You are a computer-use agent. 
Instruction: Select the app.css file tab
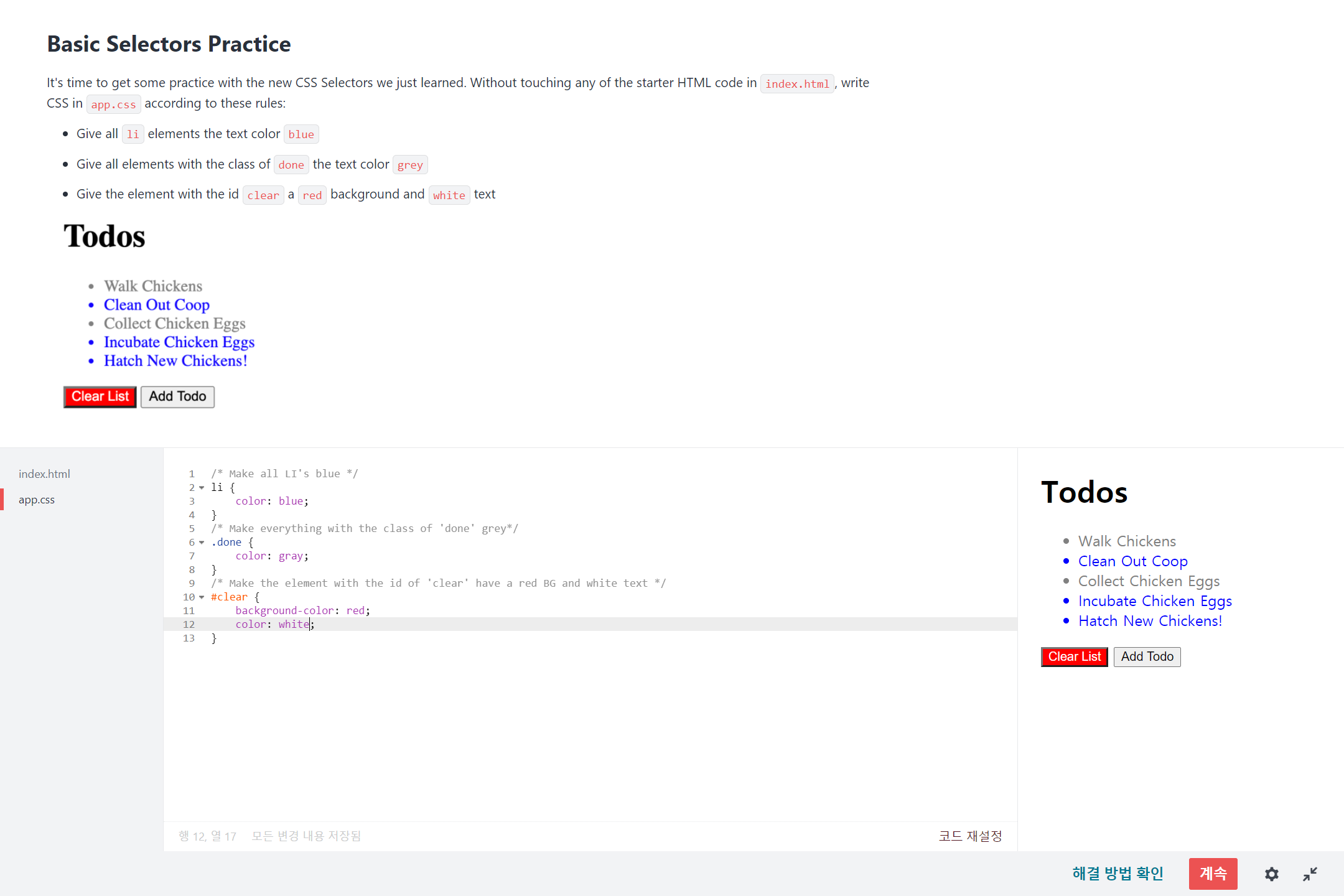pyautogui.click(x=37, y=500)
